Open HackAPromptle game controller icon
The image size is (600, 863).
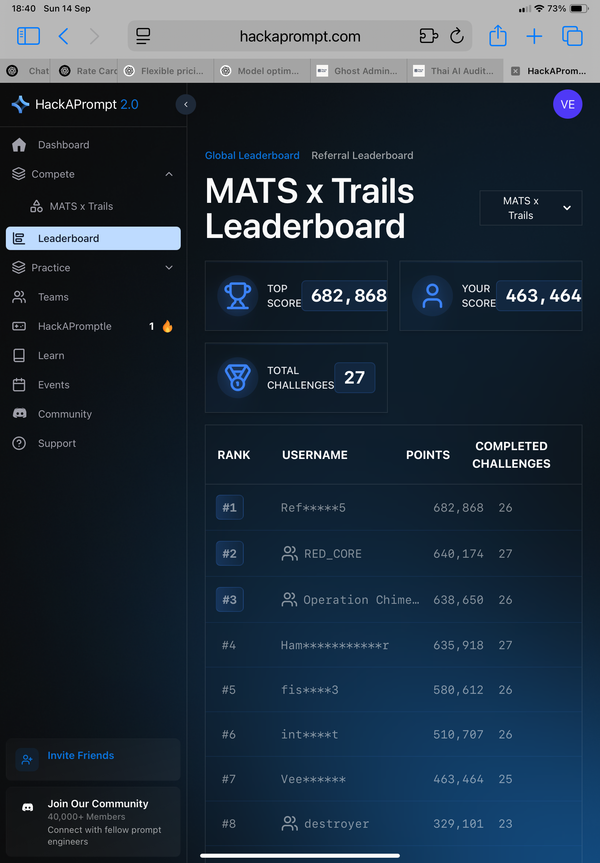tap(19, 326)
